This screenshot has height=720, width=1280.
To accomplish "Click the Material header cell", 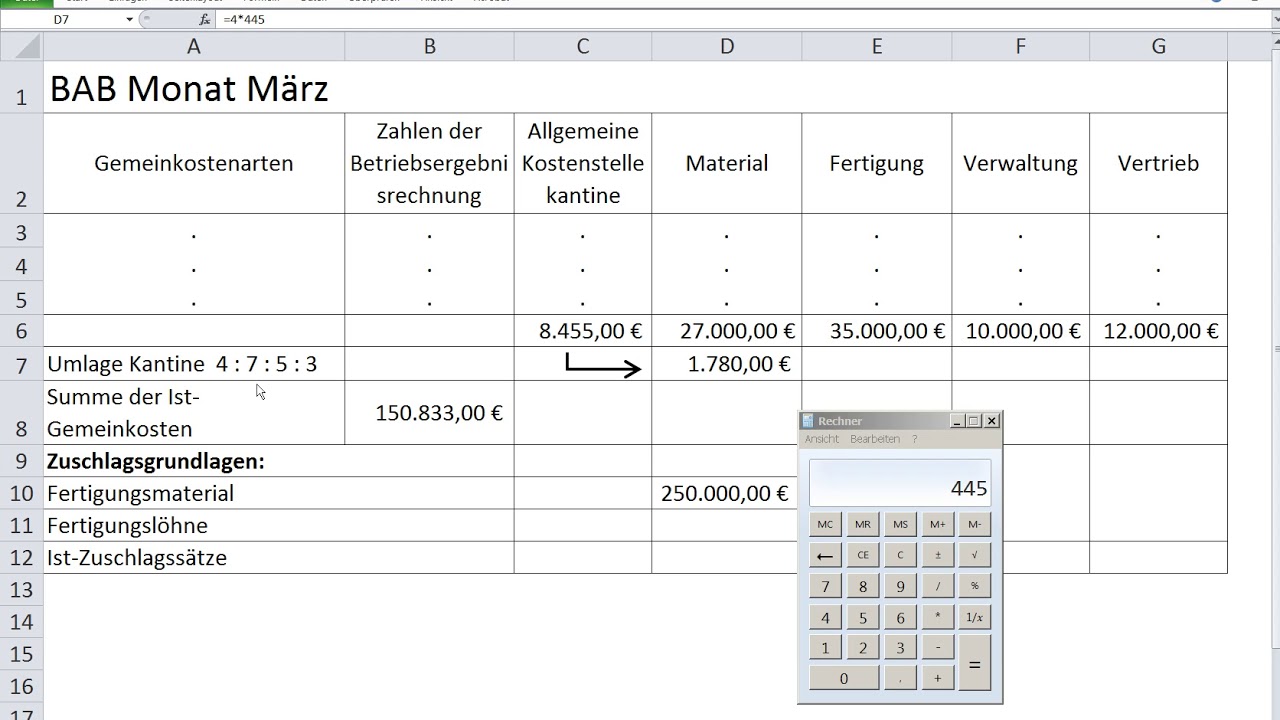I will click(727, 163).
